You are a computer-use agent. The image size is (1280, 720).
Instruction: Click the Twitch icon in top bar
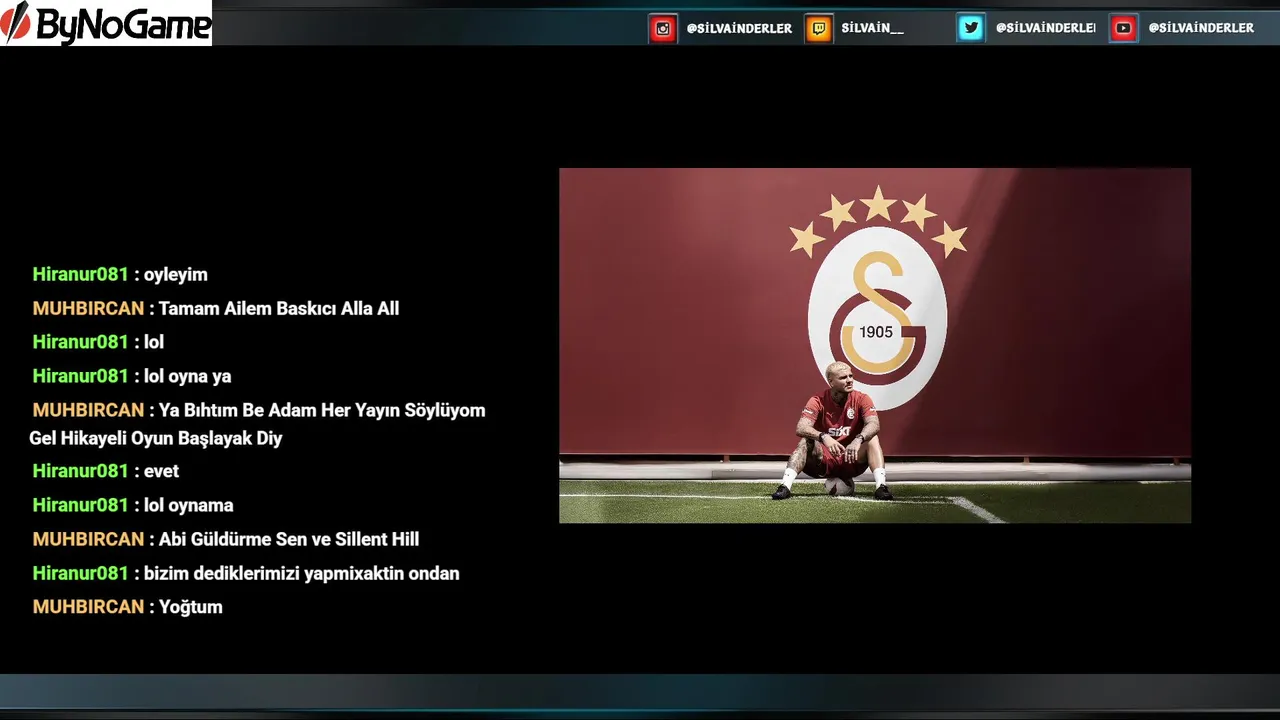pos(819,29)
